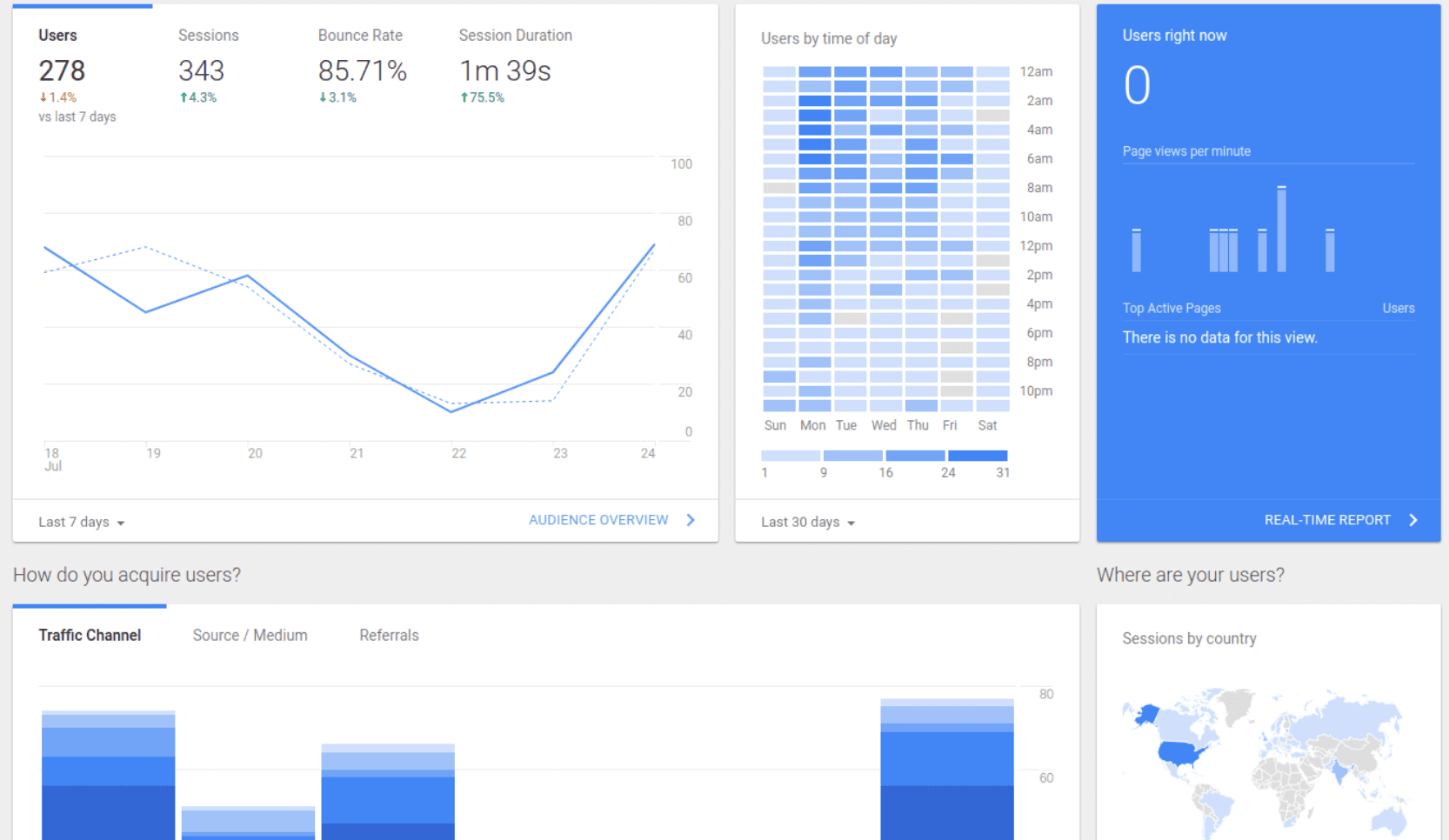The height and width of the screenshot is (840, 1449).
Task: Click the 'Mon' day label on heatmap
Action: pyautogui.click(x=812, y=425)
